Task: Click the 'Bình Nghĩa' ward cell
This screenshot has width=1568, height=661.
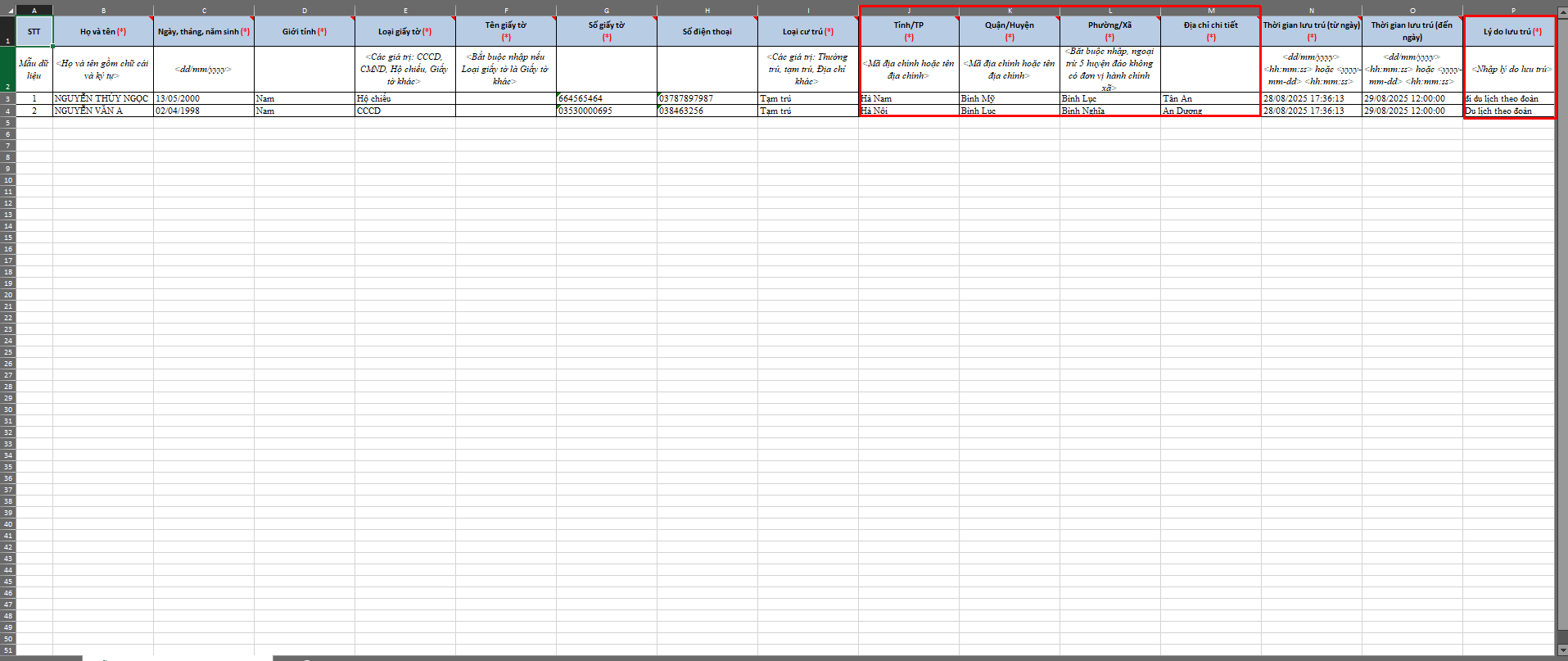Action: [1109, 111]
